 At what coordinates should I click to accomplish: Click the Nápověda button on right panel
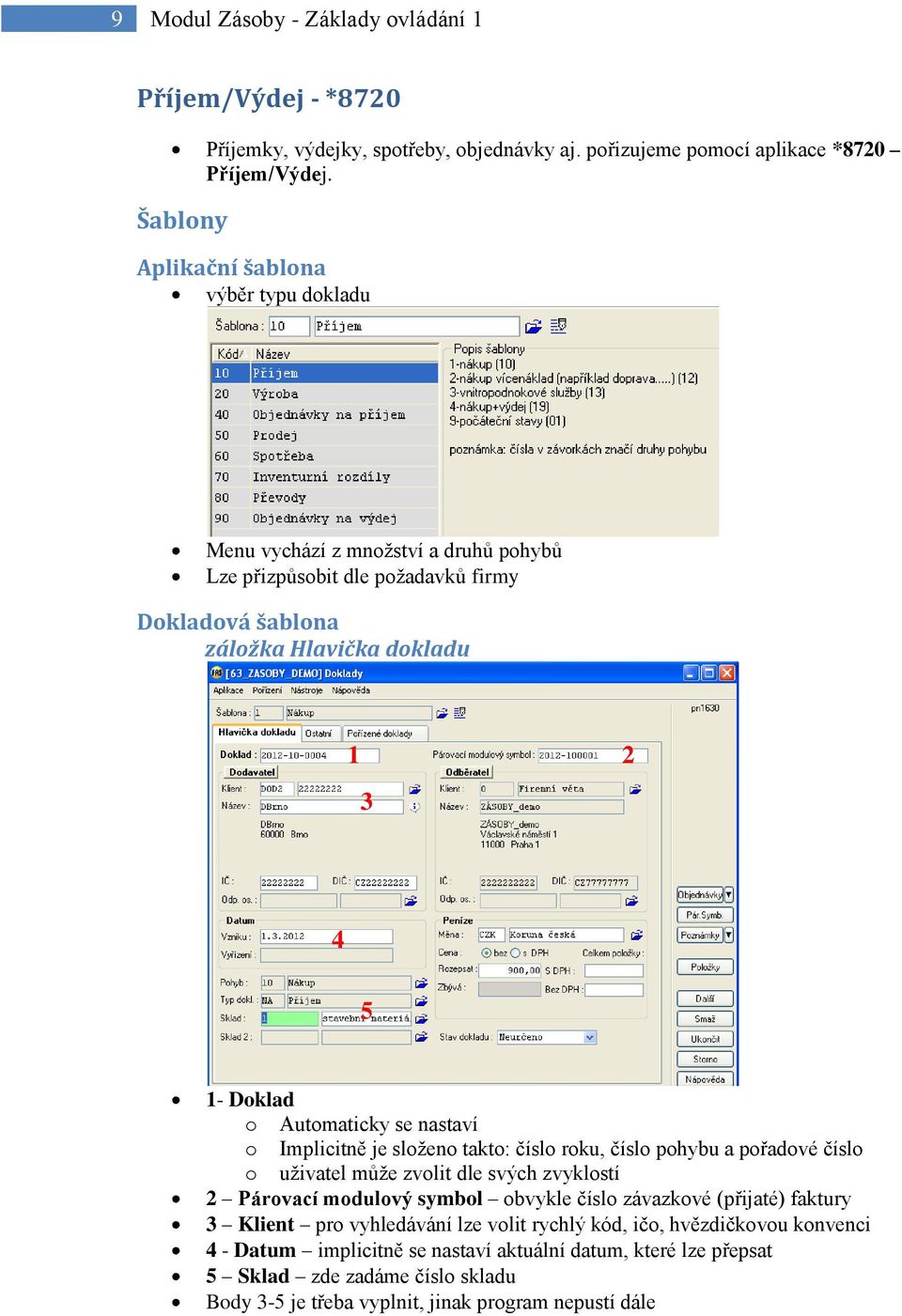point(705,1080)
